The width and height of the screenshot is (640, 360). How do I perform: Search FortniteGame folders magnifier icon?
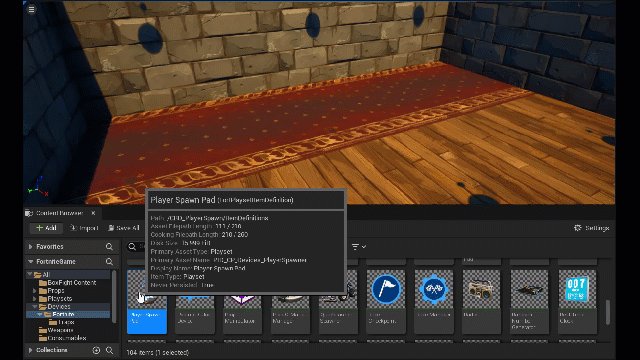[x=109, y=262]
